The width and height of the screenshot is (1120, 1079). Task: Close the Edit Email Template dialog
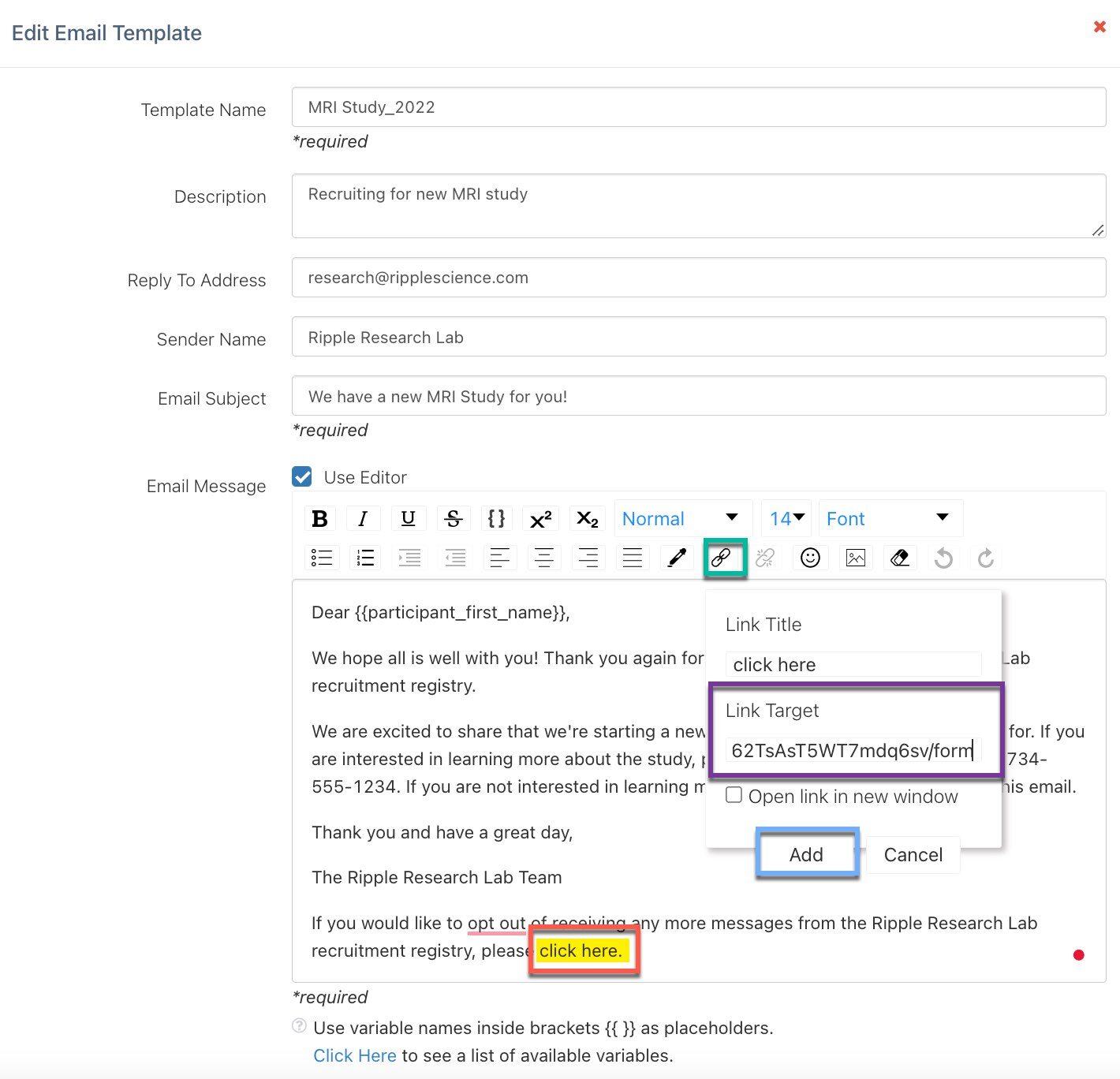click(1099, 27)
